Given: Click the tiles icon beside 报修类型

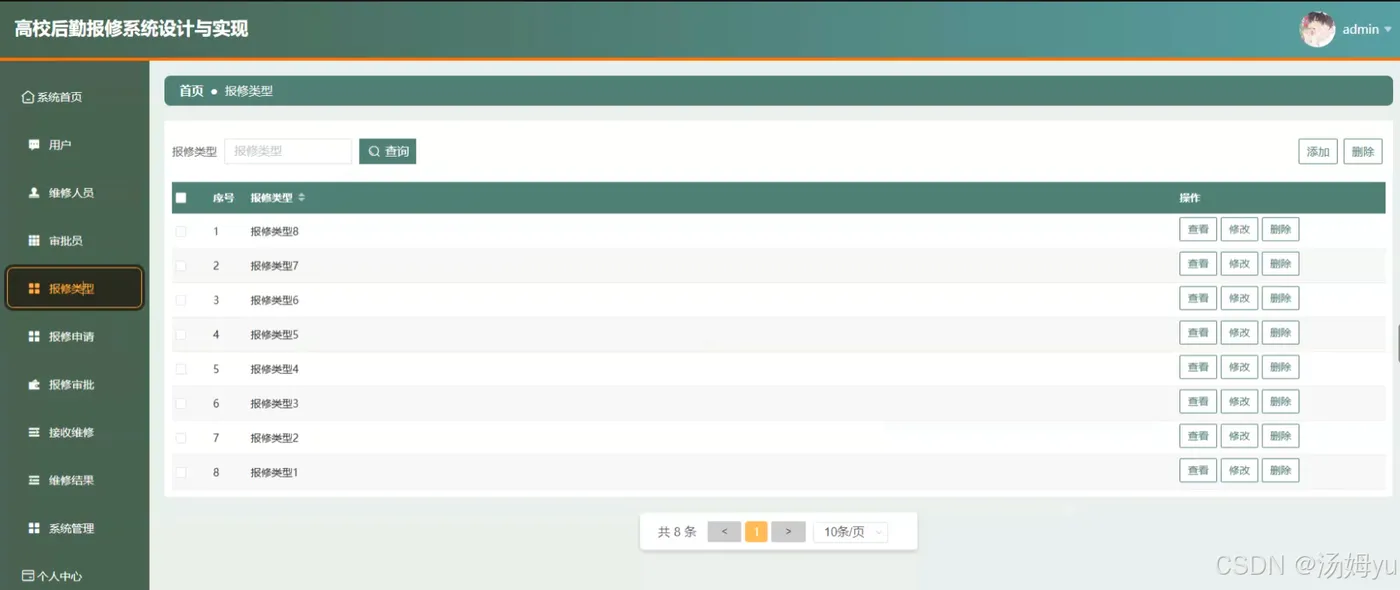Looking at the screenshot, I should pos(34,288).
